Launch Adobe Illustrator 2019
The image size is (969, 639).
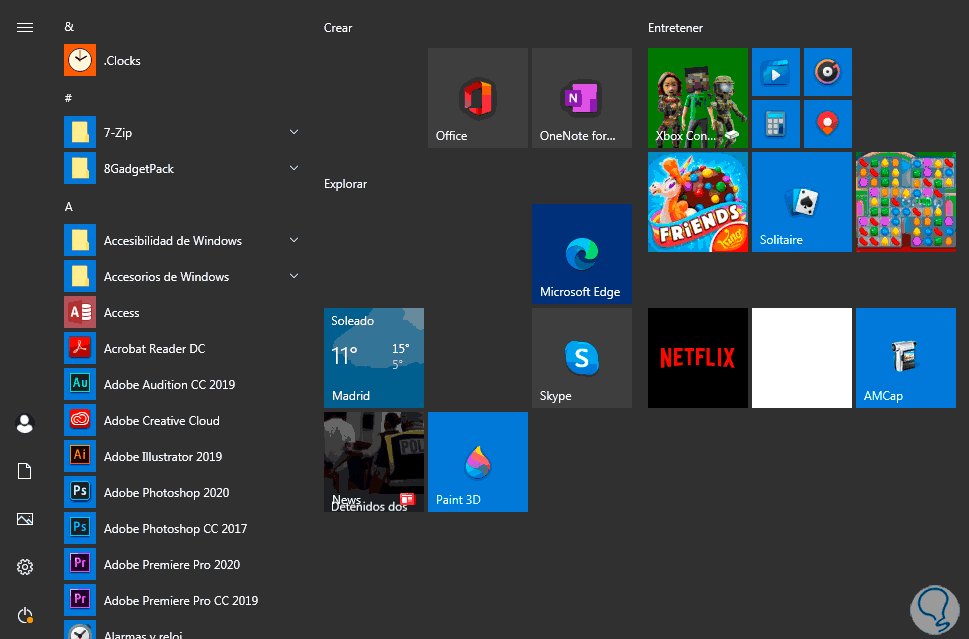click(182, 457)
